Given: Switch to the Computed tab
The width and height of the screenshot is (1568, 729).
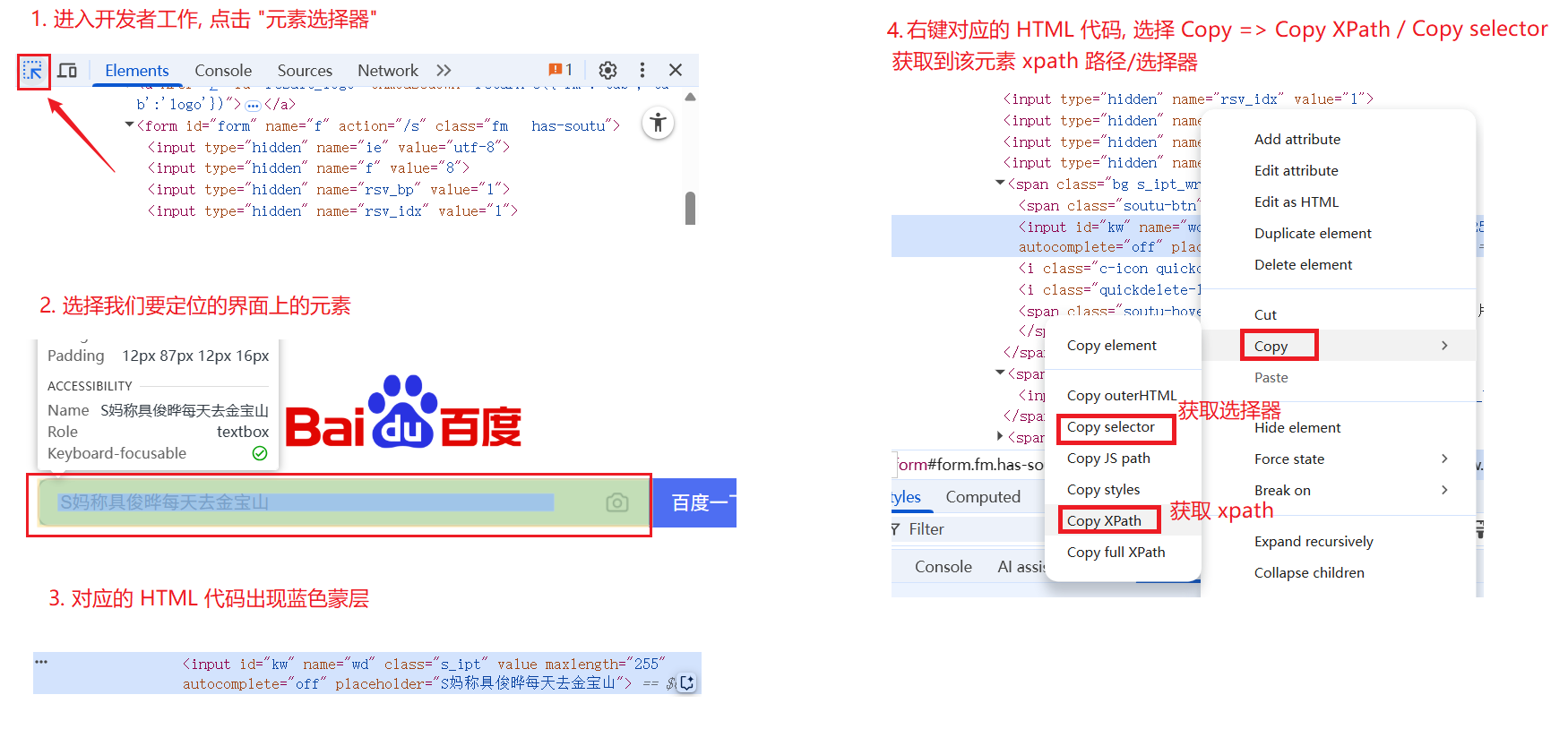Looking at the screenshot, I should coord(983,497).
